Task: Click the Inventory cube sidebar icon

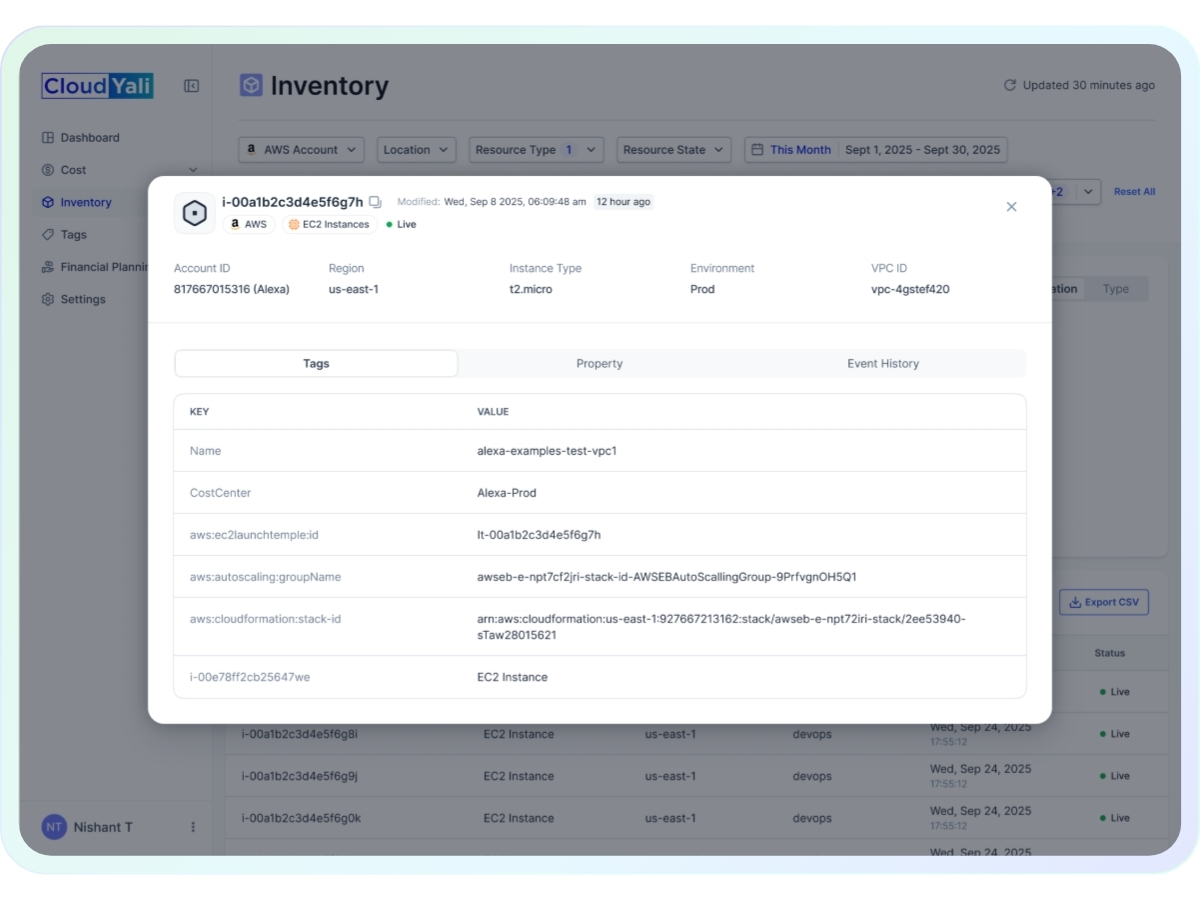Action: (x=48, y=202)
